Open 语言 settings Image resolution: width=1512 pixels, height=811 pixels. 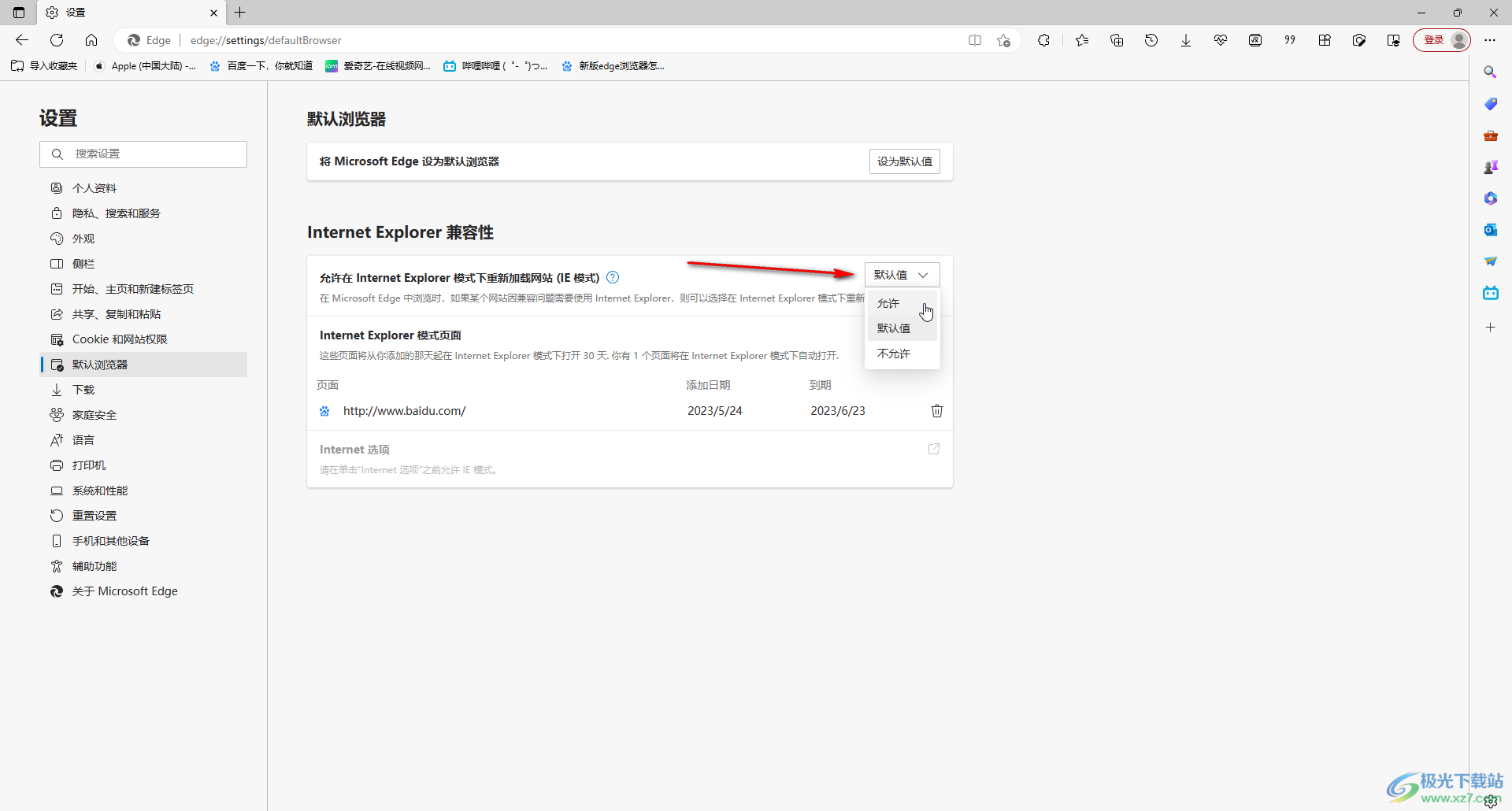(x=143, y=440)
